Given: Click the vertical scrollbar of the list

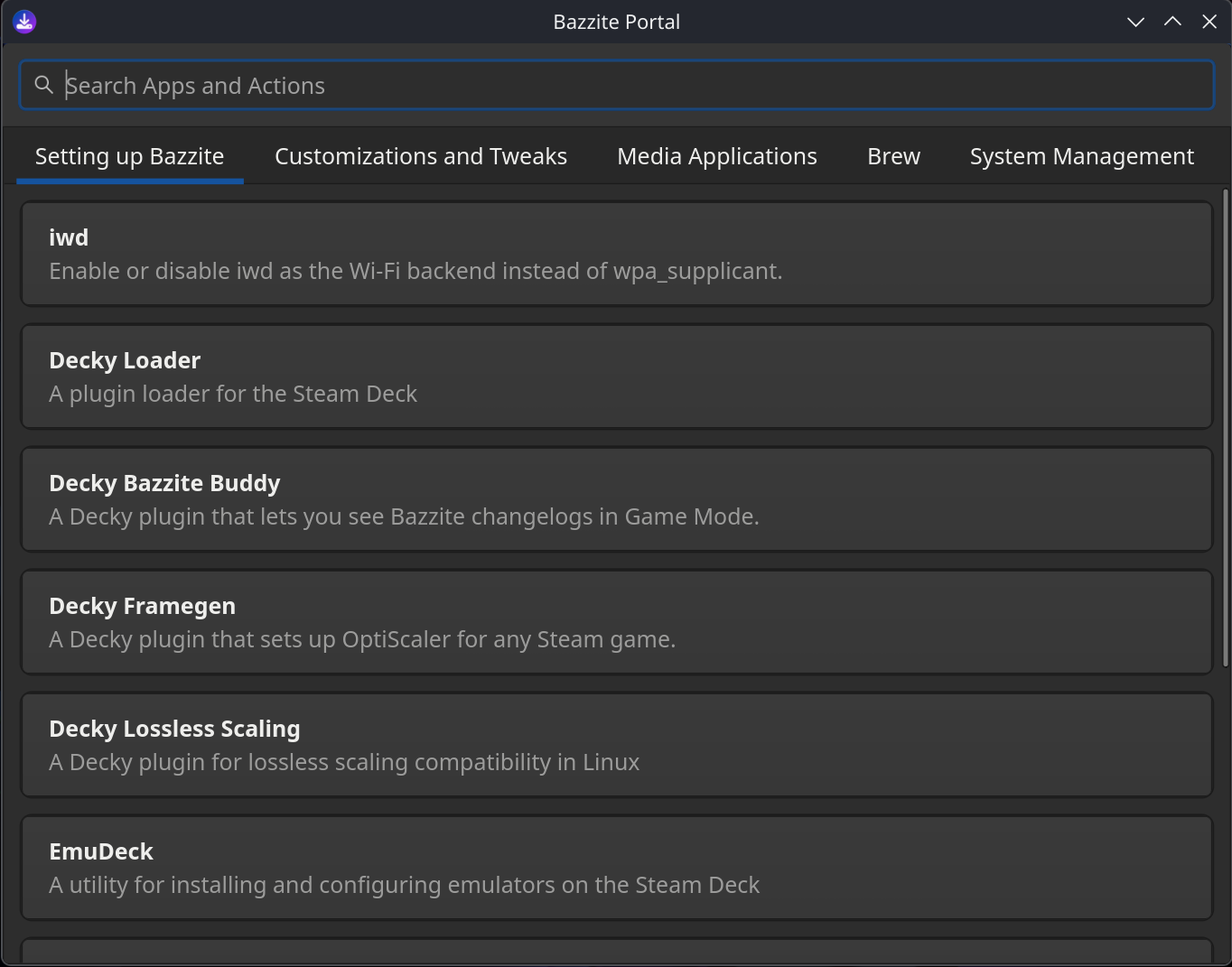Looking at the screenshot, I should coord(1225,428).
